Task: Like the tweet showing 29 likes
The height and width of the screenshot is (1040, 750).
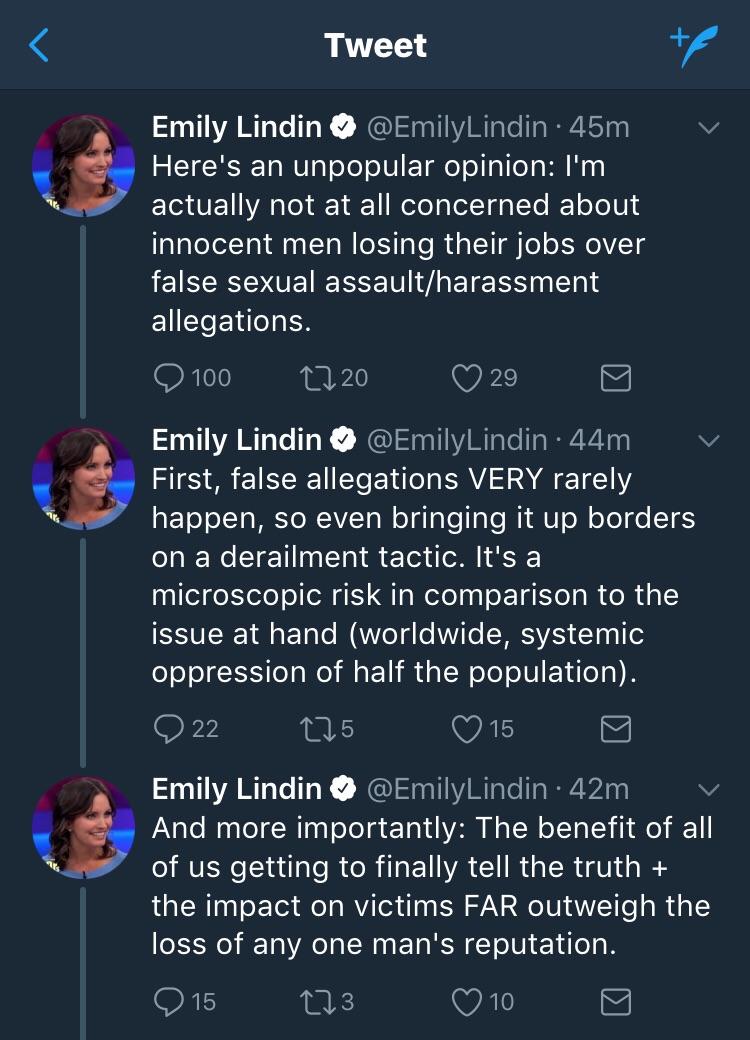Action: (x=467, y=377)
